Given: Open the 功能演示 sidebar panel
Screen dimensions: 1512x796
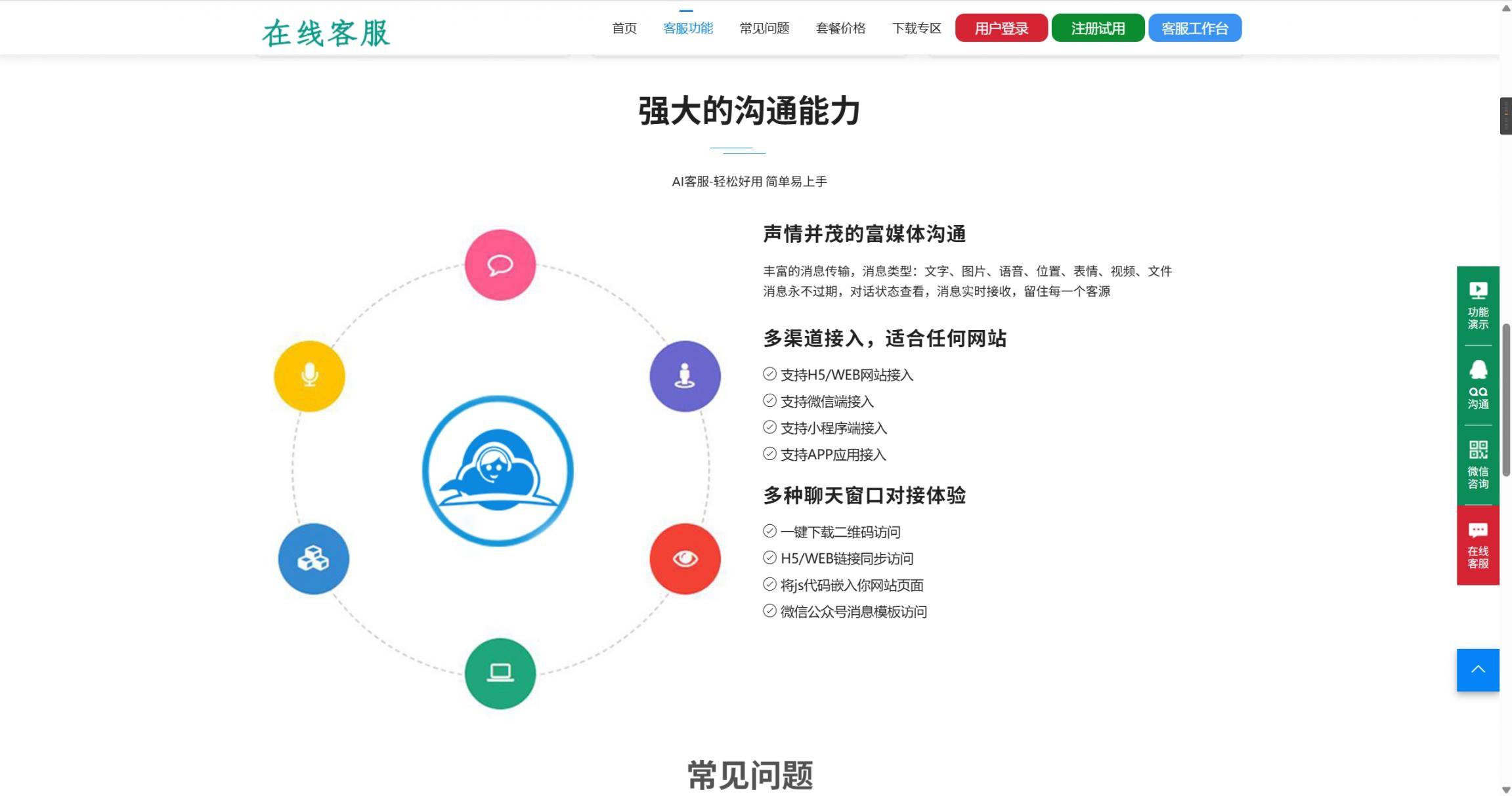Looking at the screenshot, I should [1477, 306].
